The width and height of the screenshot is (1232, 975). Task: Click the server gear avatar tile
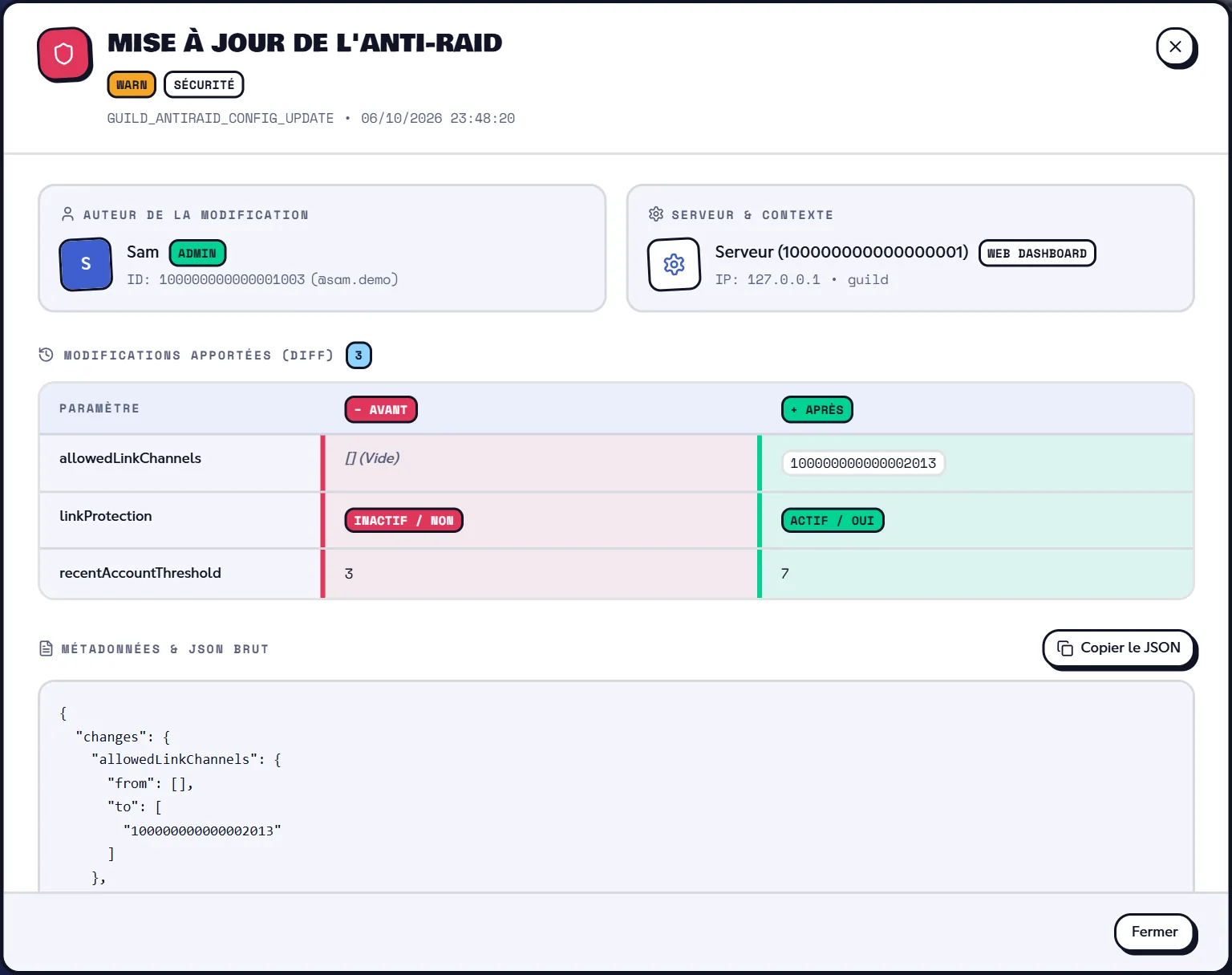[674, 264]
